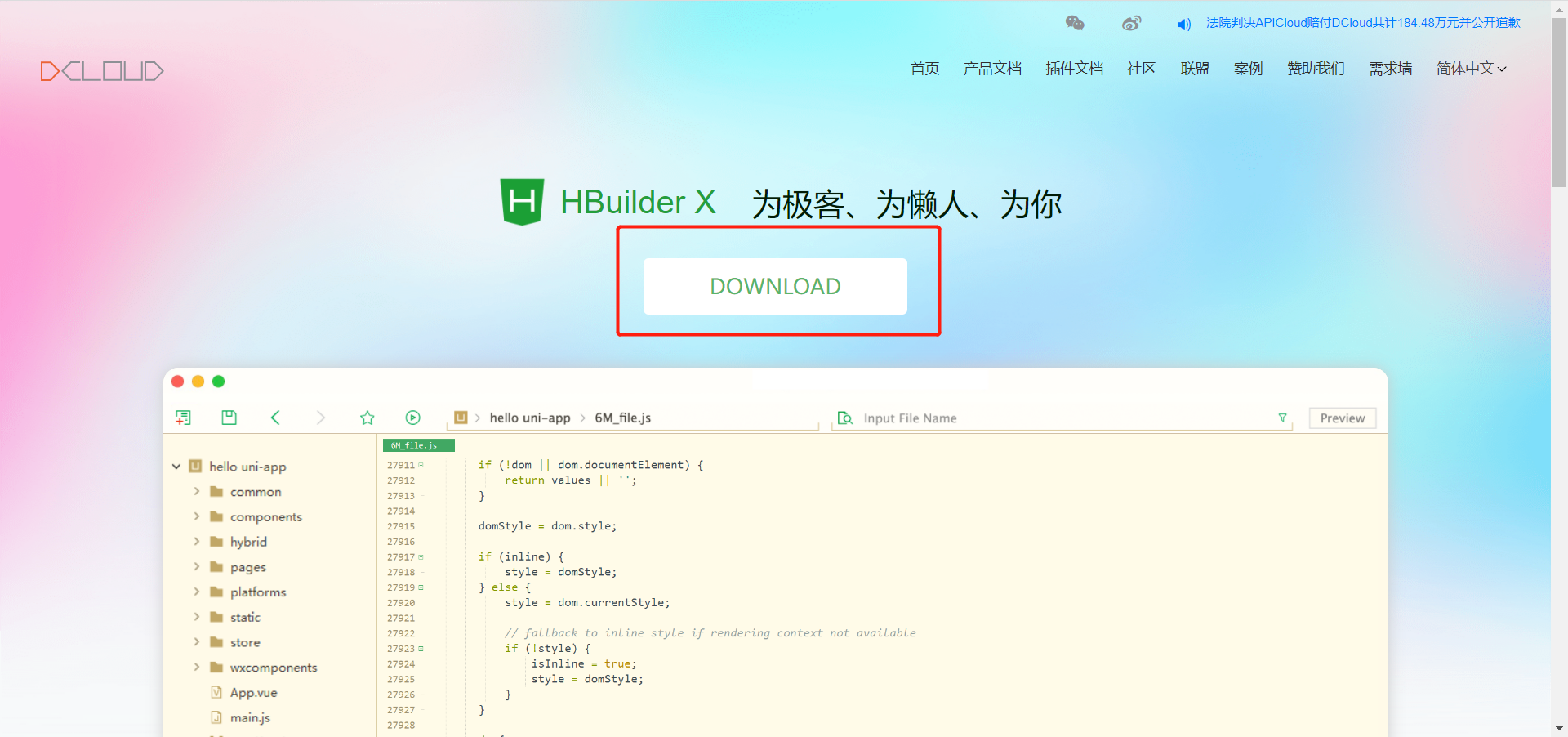Select the star bookmark icon

pos(367,417)
